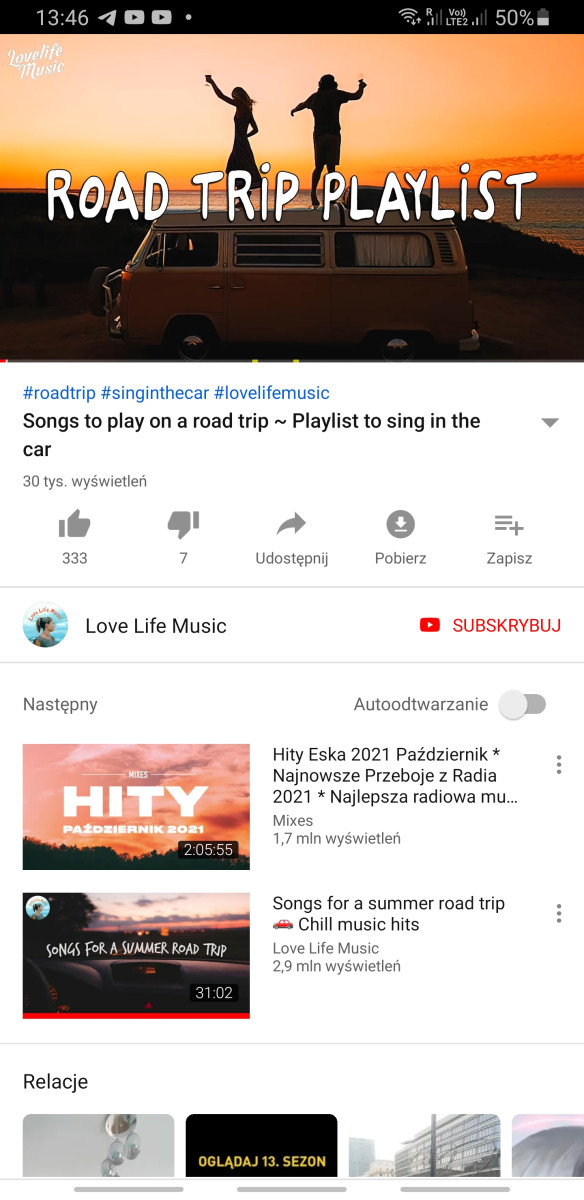The image size is (584, 1200).
Task: Open the #singinthecar hashtag
Action: (x=154, y=393)
